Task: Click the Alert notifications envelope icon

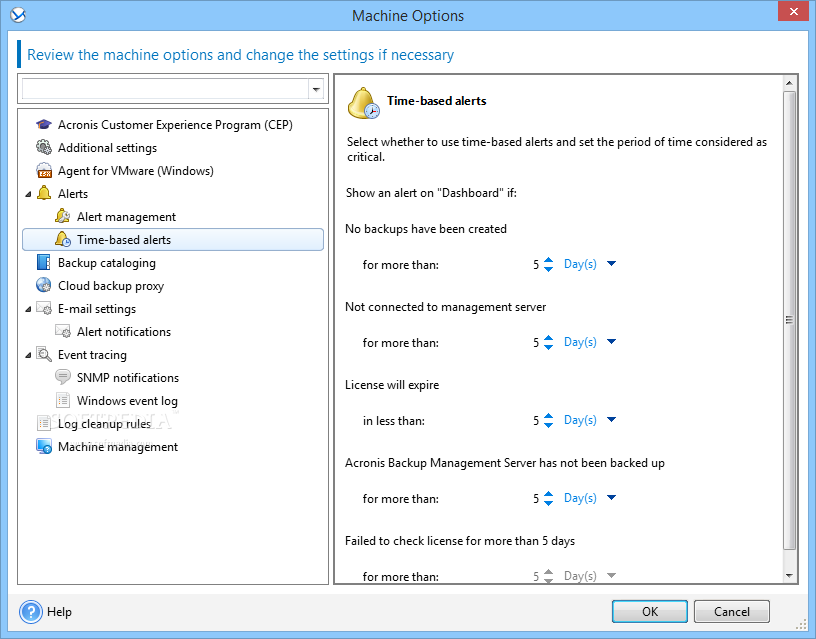Action: click(62, 331)
